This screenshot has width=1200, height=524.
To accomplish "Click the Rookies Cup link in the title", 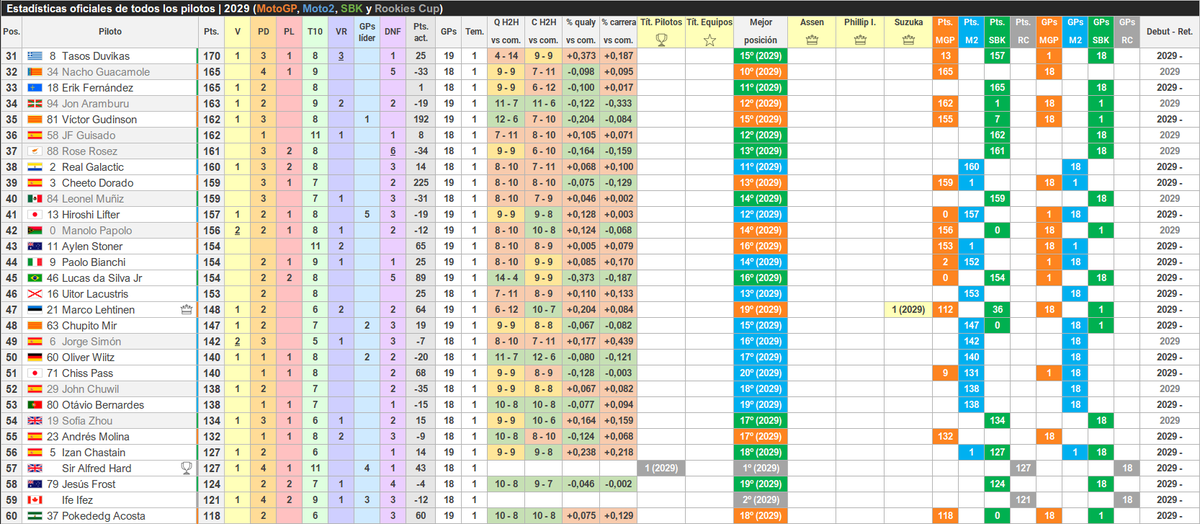I will point(408,8).
